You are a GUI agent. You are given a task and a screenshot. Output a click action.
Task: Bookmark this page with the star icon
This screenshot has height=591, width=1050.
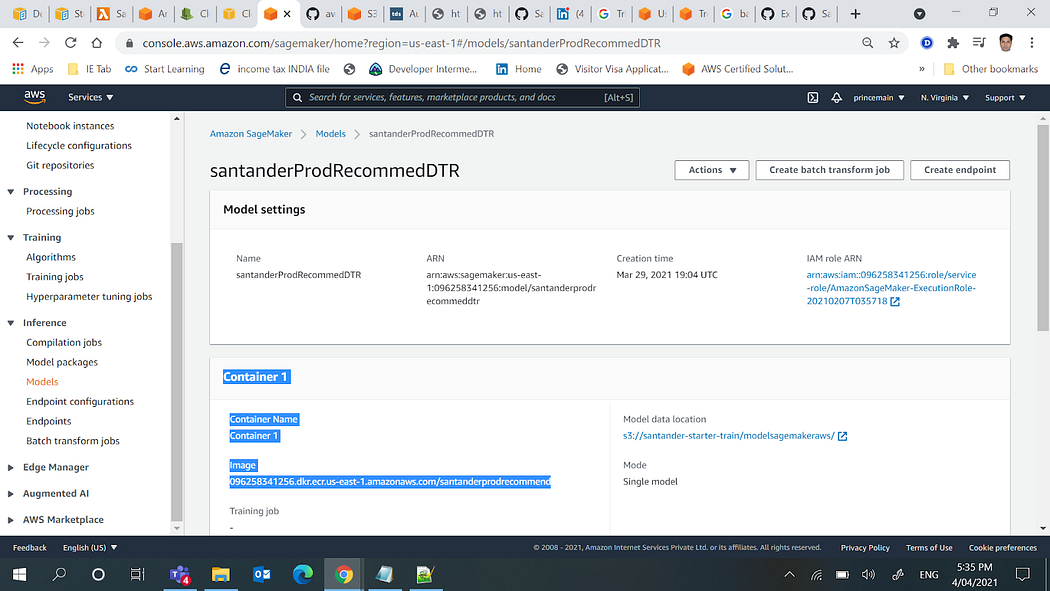[x=894, y=43]
